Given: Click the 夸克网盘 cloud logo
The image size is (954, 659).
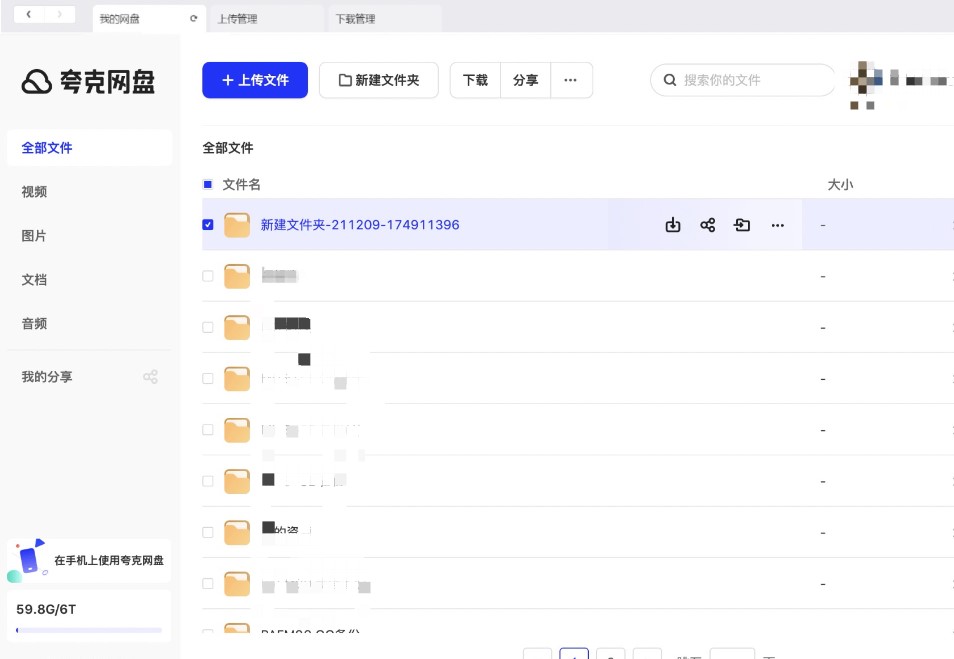Looking at the screenshot, I should [x=37, y=82].
